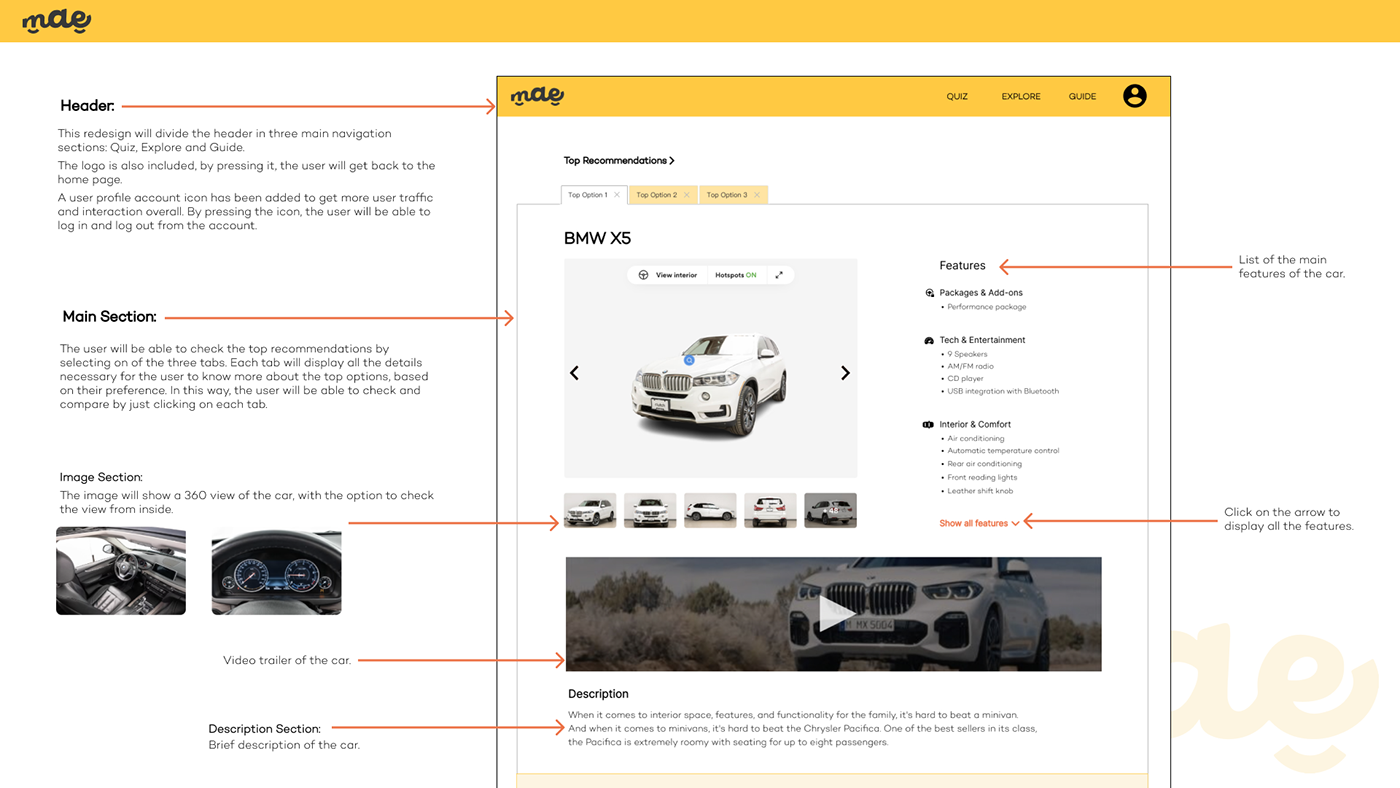Play the BMW video trailer
Viewport: 1400px width, 788px height.
click(833, 614)
